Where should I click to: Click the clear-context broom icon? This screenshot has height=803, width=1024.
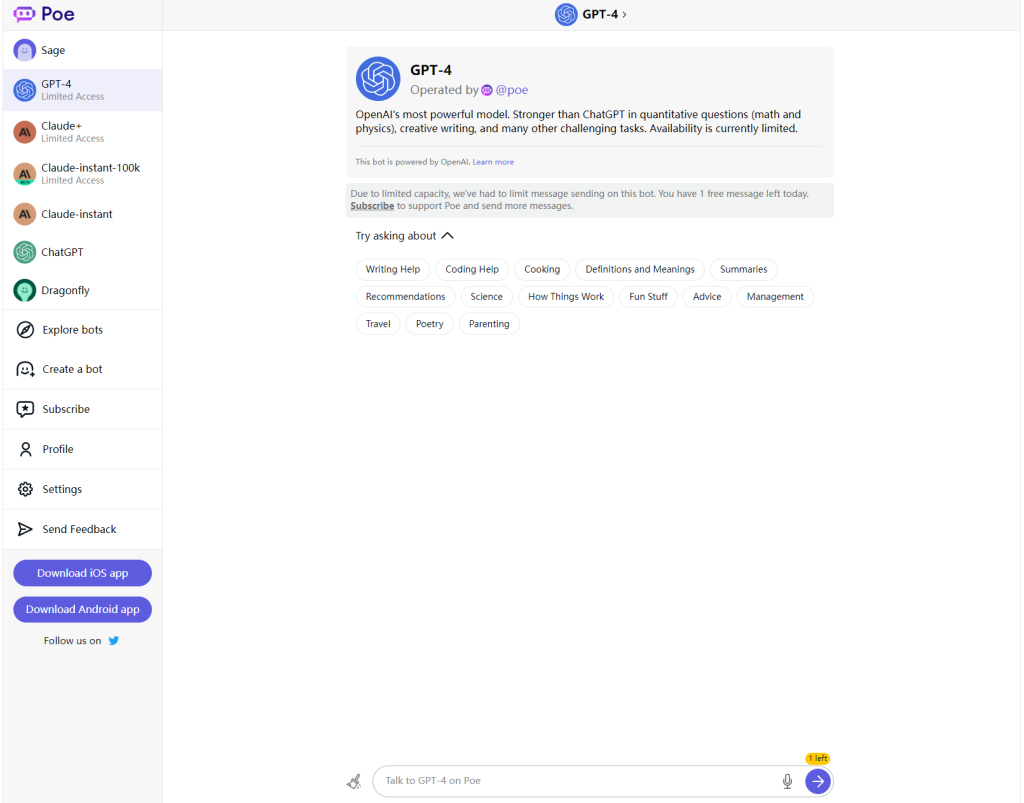(354, 781)
